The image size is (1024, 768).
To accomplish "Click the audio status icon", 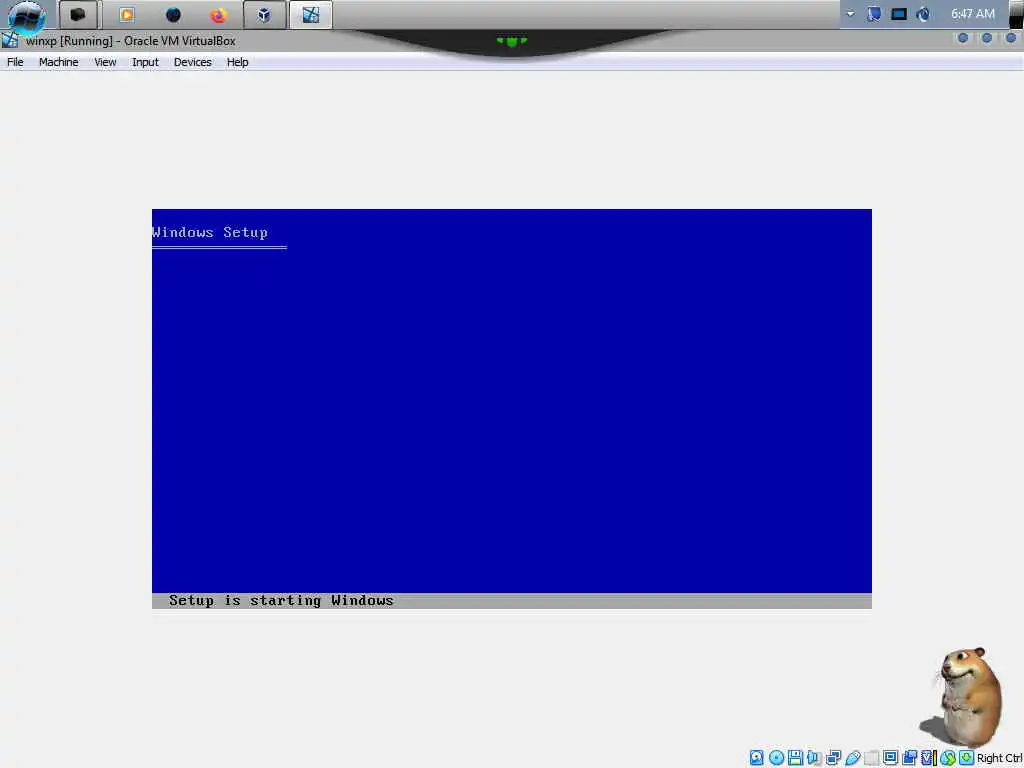I will tap(814, 758).
